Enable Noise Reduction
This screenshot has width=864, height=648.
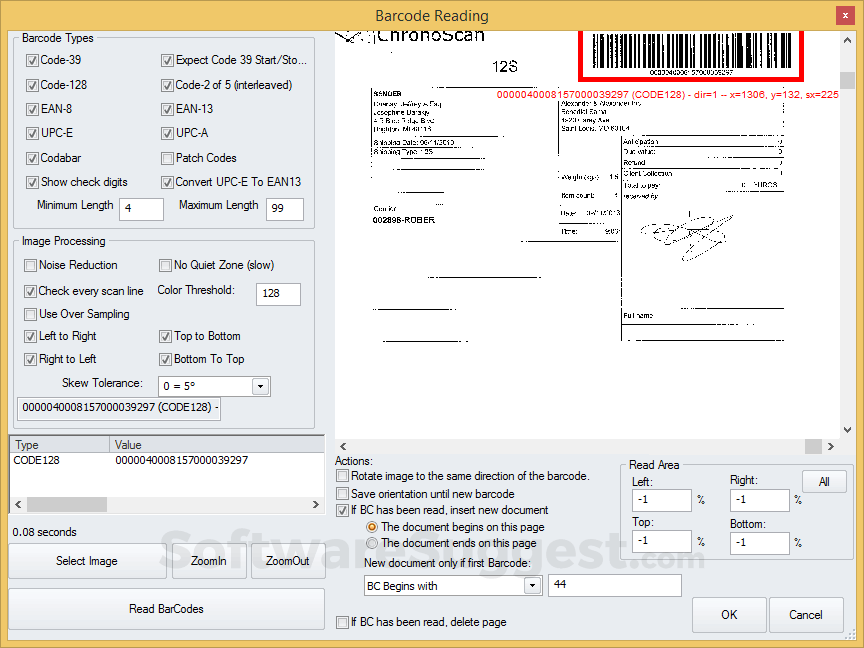pyautogui.click(x=30, y=266)
